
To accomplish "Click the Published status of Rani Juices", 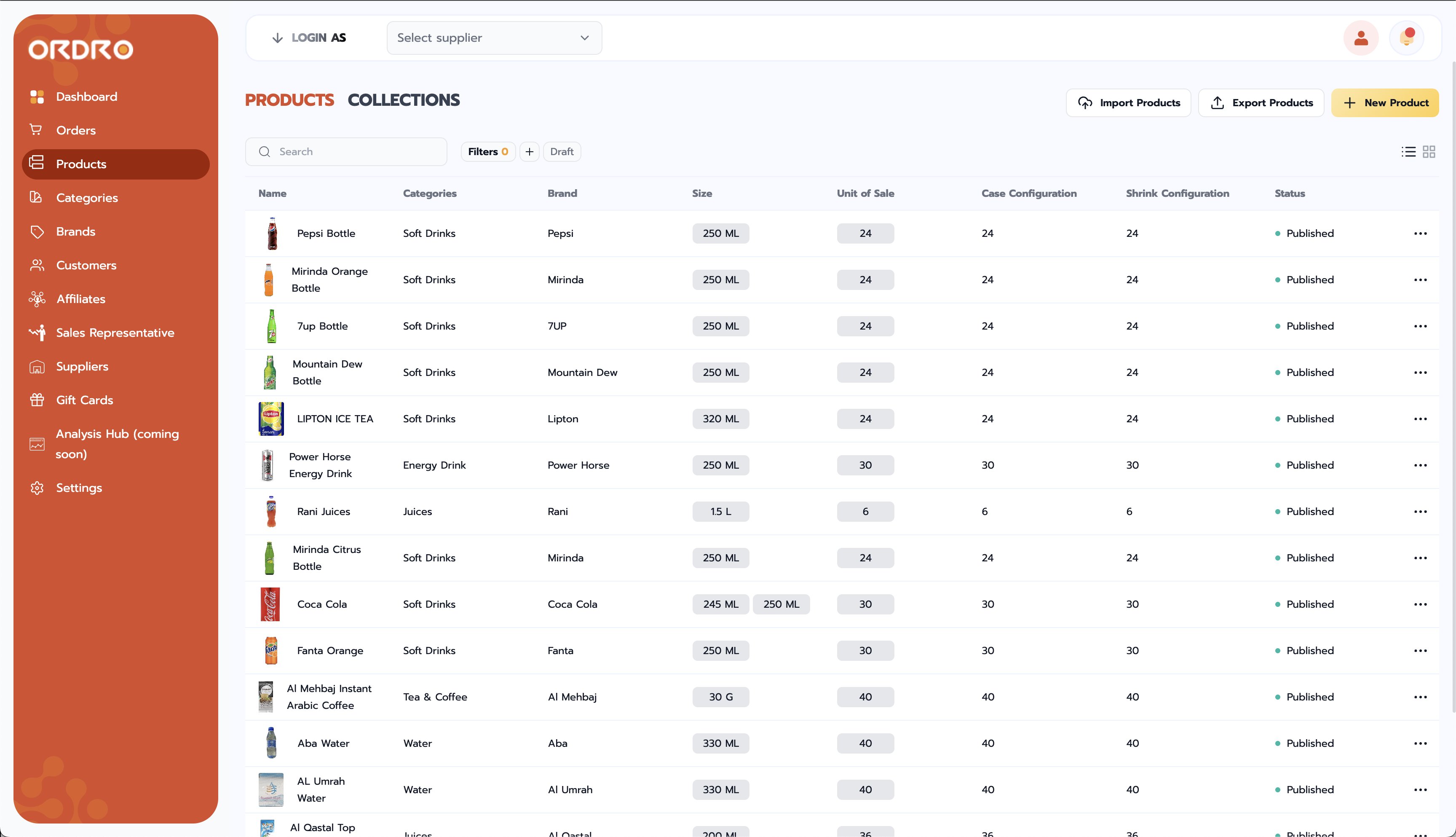I will point(1304,512).
